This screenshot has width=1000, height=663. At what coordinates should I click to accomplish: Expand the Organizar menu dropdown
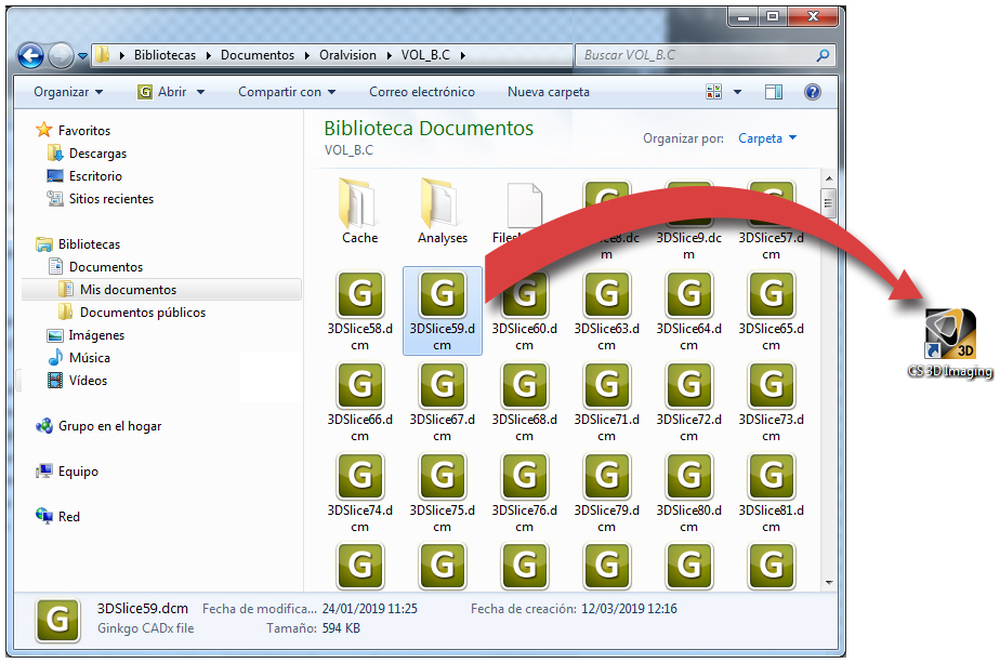tap(68, 92)
